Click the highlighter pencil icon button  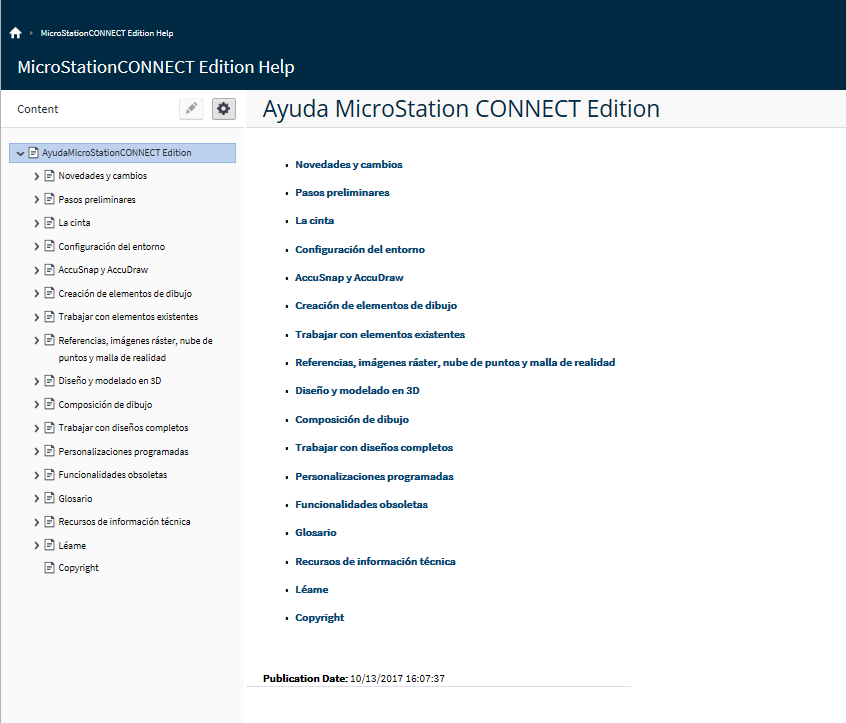pos(191,109)
